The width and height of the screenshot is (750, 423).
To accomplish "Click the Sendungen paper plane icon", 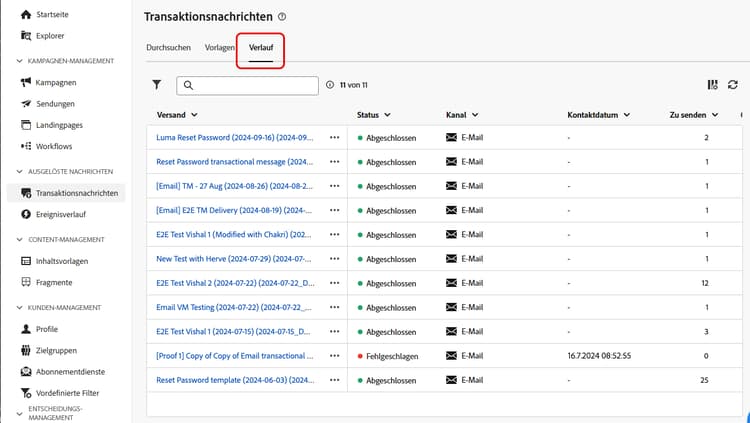I will tap(26, 103).
